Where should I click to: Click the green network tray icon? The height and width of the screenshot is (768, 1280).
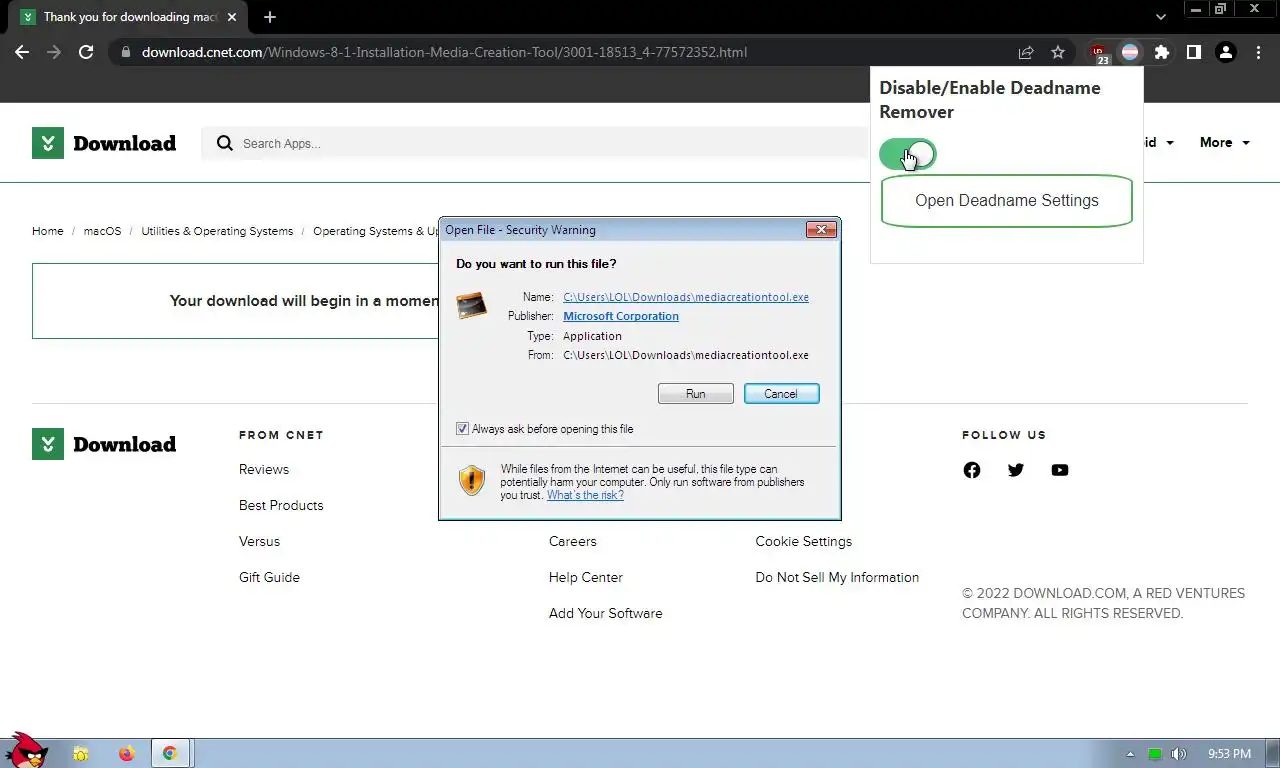1155,754
